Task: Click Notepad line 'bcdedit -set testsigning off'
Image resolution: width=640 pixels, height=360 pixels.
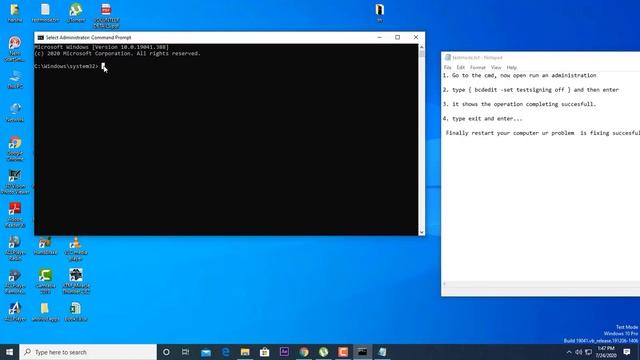Action: [531, 90]
